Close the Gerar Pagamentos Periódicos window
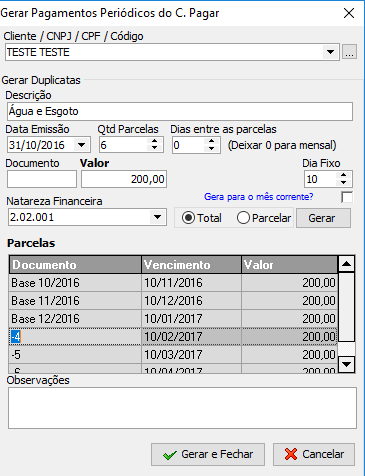 tap(349, 13)
